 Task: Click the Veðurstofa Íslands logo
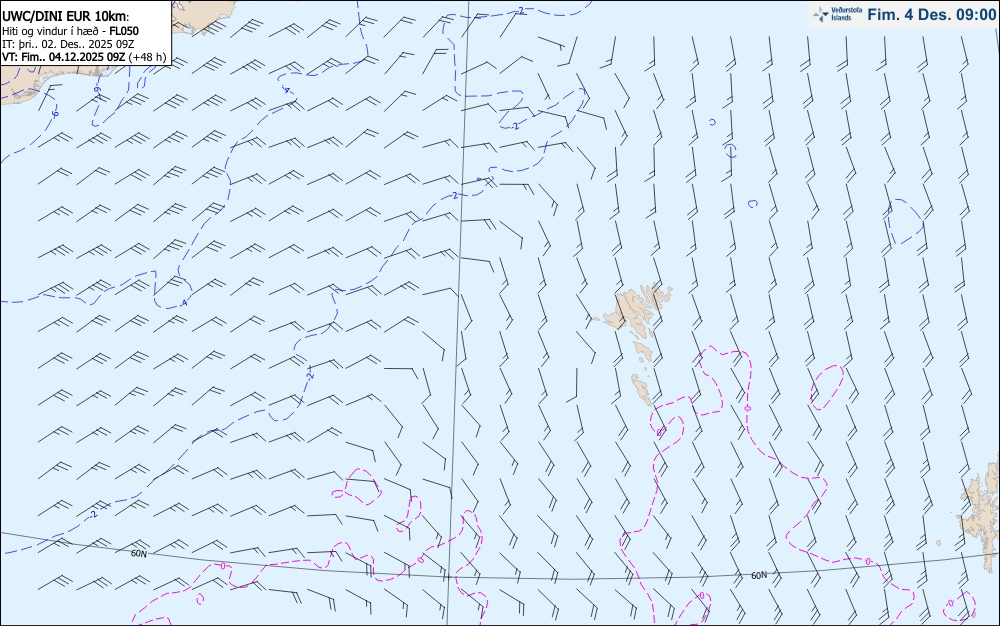point(837,14)
